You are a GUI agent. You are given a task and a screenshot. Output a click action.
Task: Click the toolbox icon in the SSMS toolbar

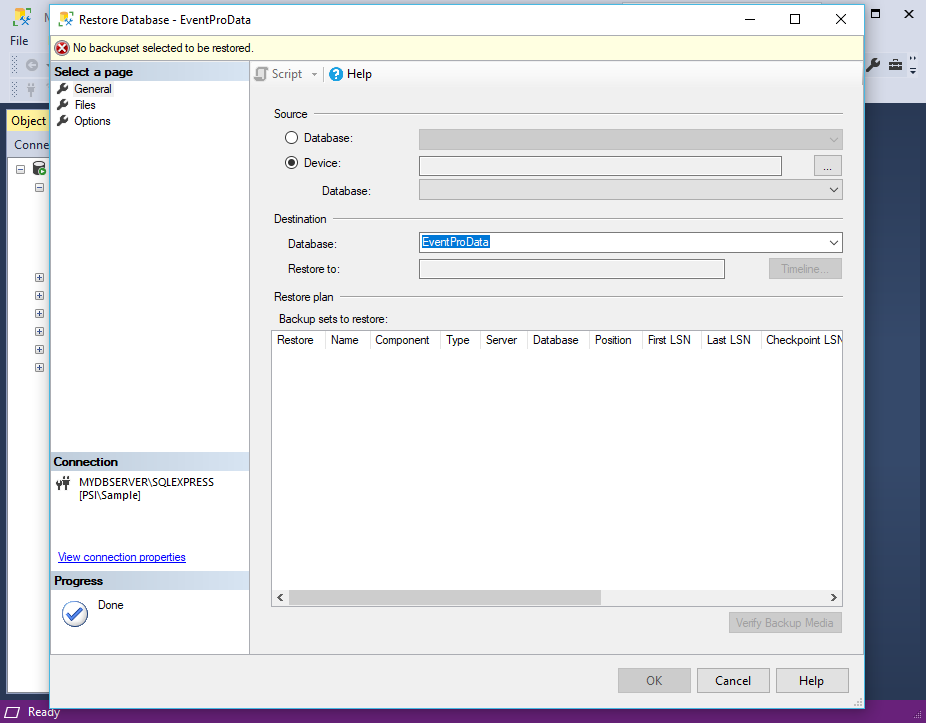(x=895, y=65)
